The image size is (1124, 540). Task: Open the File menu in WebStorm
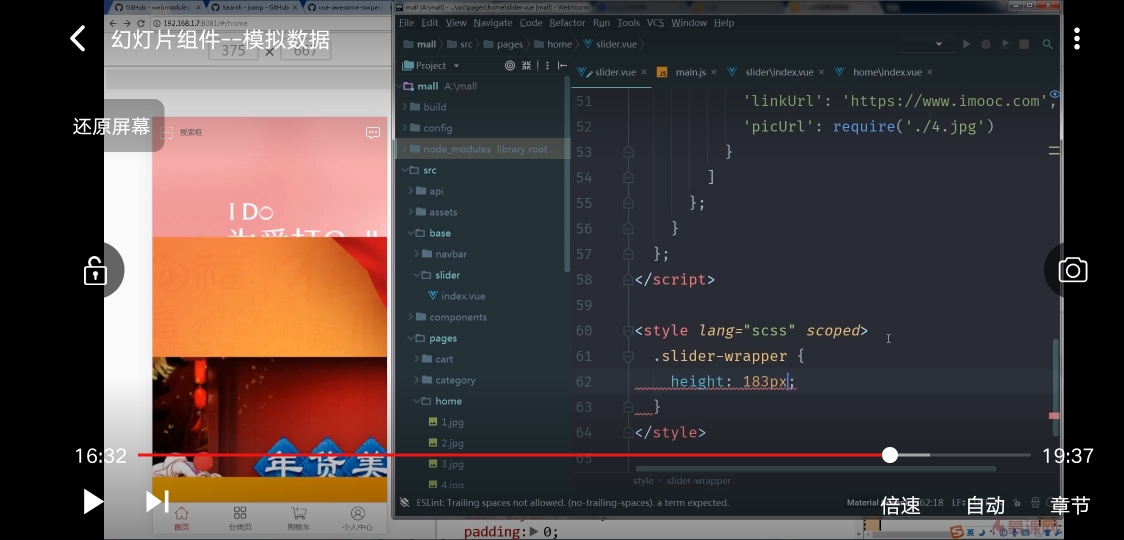pos(406,23)
